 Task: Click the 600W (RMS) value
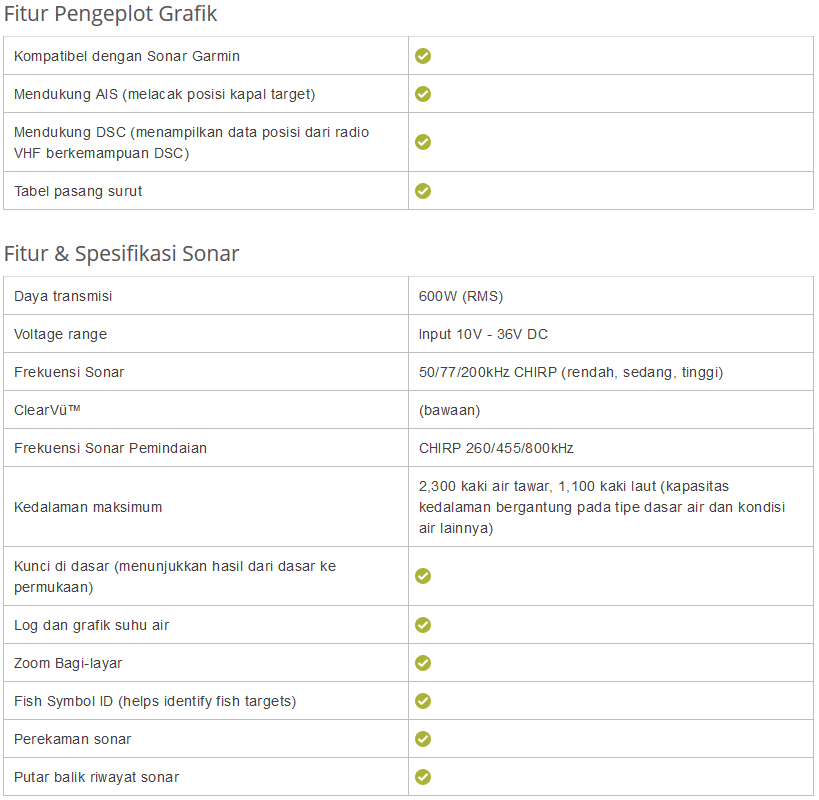pos(461,296)
